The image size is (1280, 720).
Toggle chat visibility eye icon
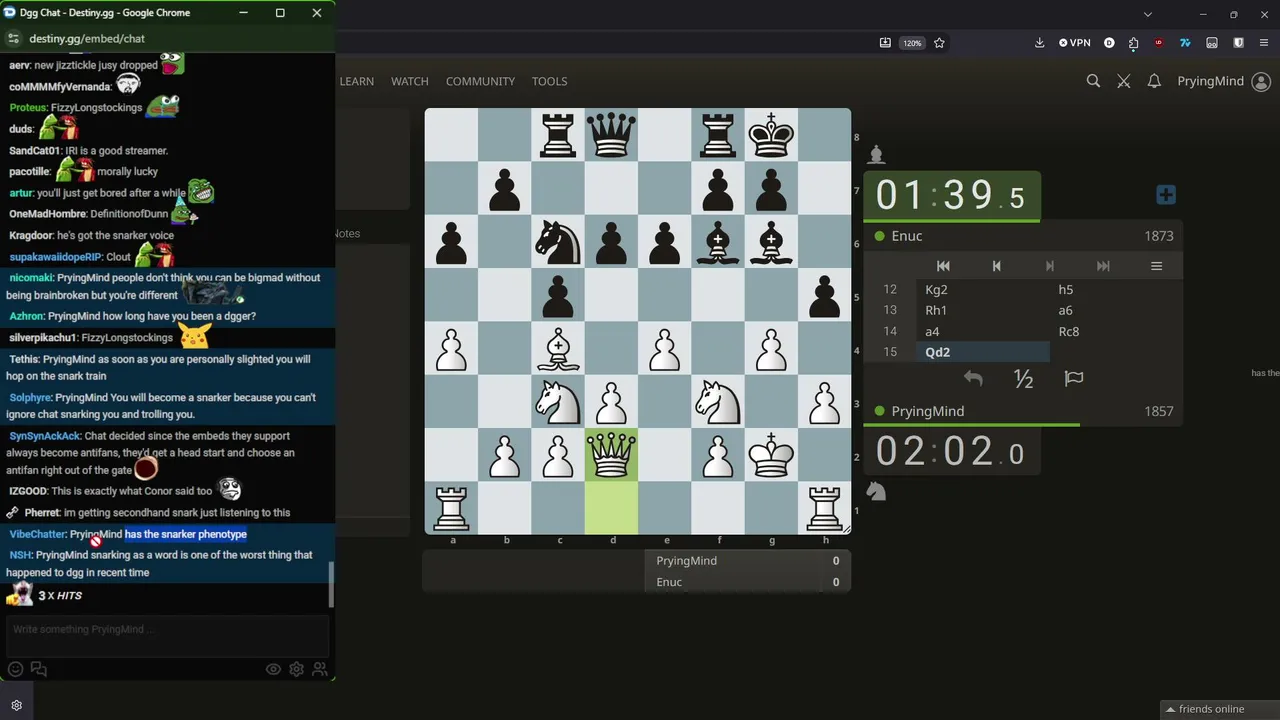click(x=273, y=669)
